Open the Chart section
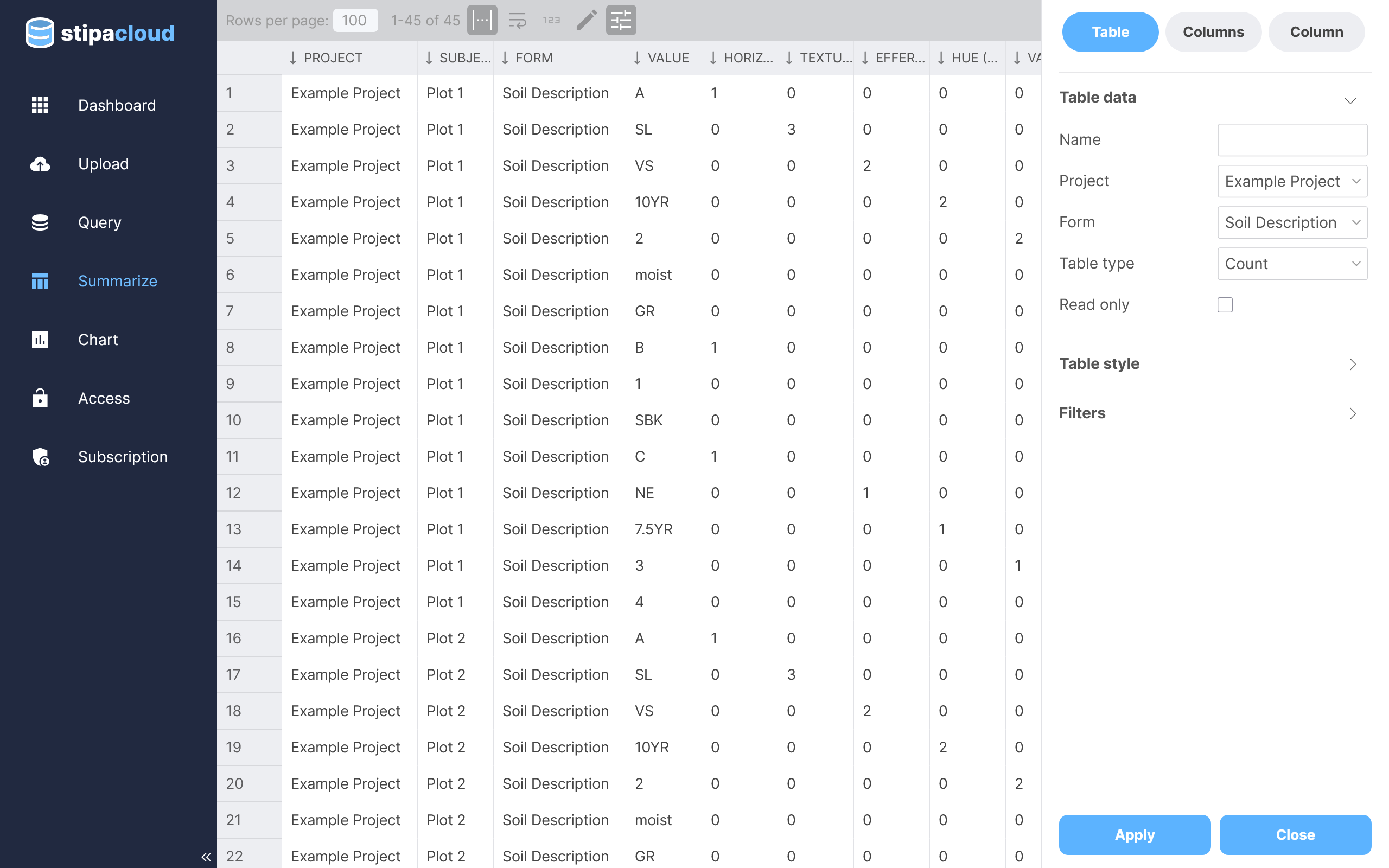 pyautogui.click(x=98, y=340)
